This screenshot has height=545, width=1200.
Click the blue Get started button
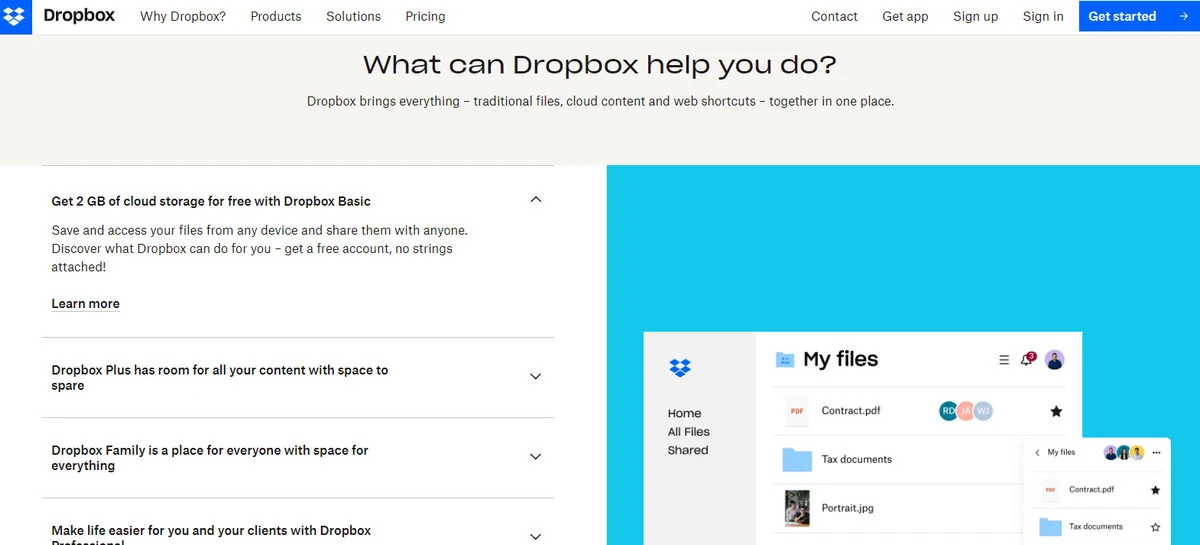pyautogui.click(x=1139, y=16)
